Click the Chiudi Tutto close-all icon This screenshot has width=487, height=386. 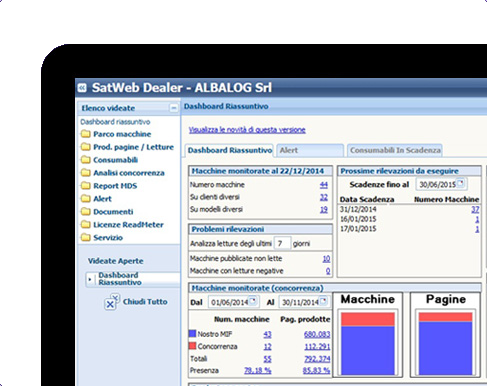[112, 302]
